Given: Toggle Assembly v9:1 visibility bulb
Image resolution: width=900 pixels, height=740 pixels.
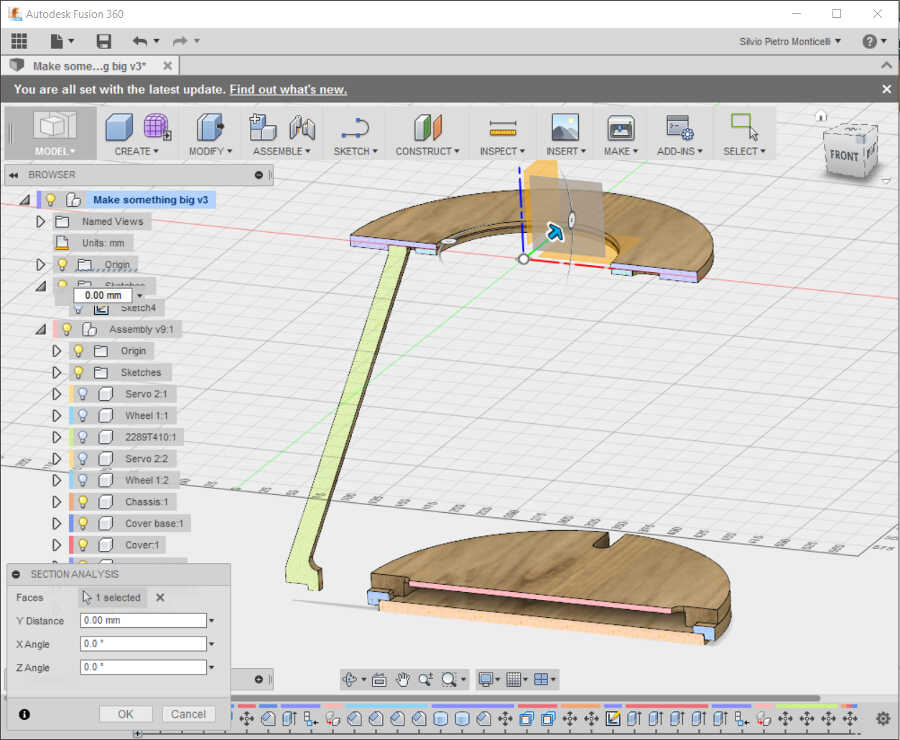Looking at the screenshot, I should coord(67,329).
